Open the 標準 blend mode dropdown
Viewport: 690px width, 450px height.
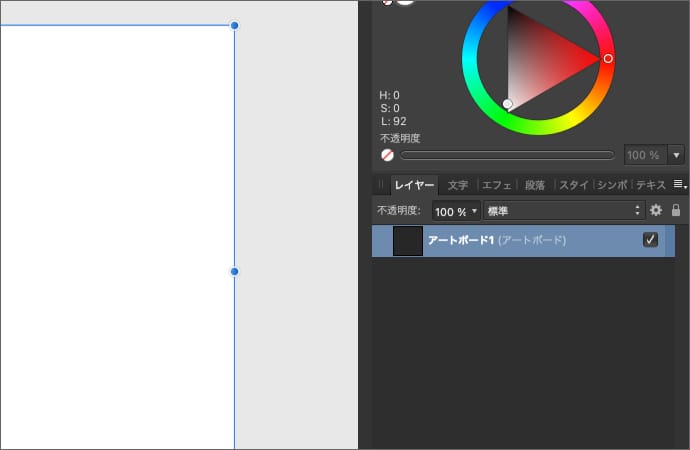pyautogui.click(x=563, y=211)
